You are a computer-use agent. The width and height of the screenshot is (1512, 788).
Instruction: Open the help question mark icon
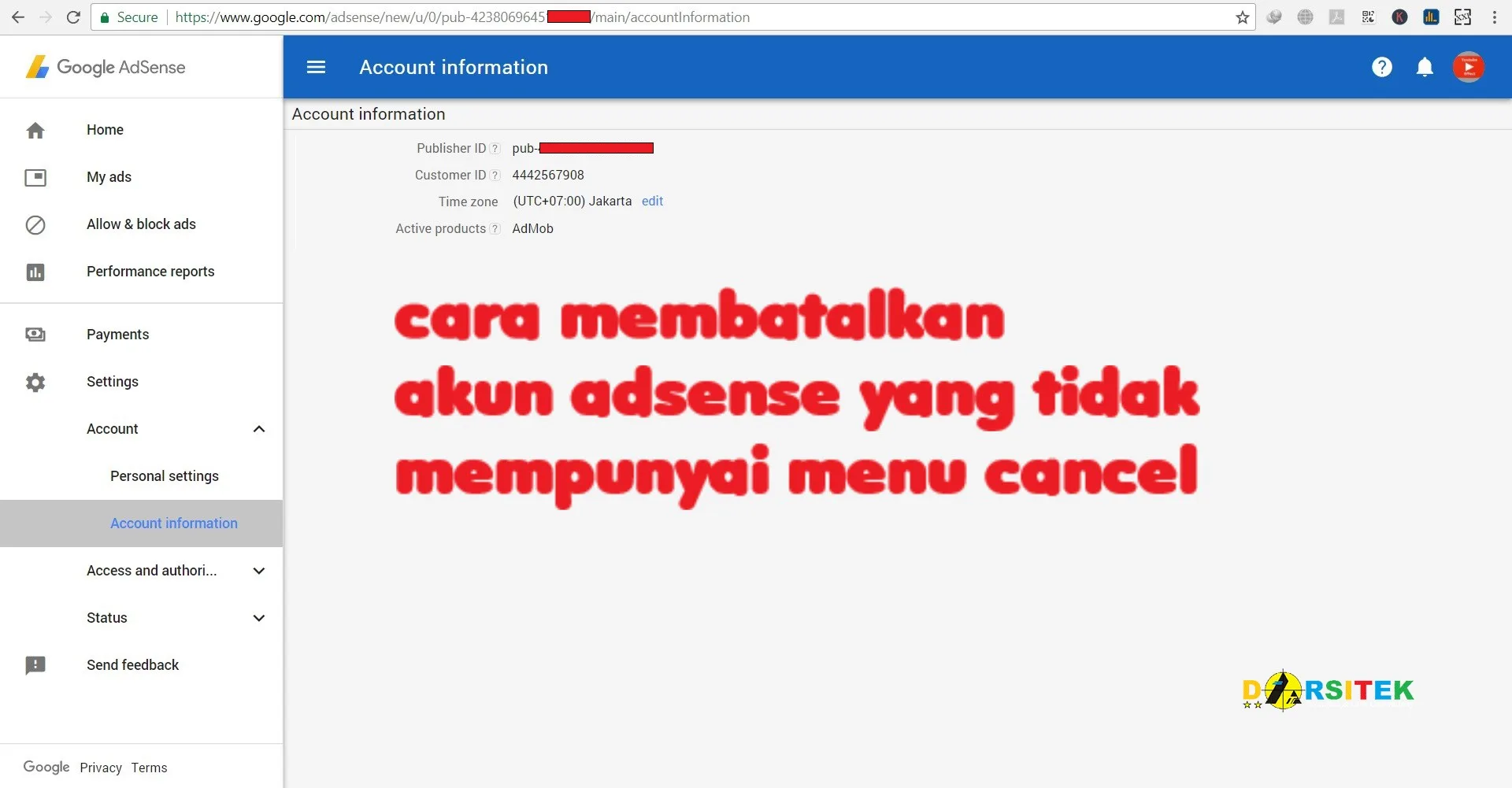point(1381,67)
